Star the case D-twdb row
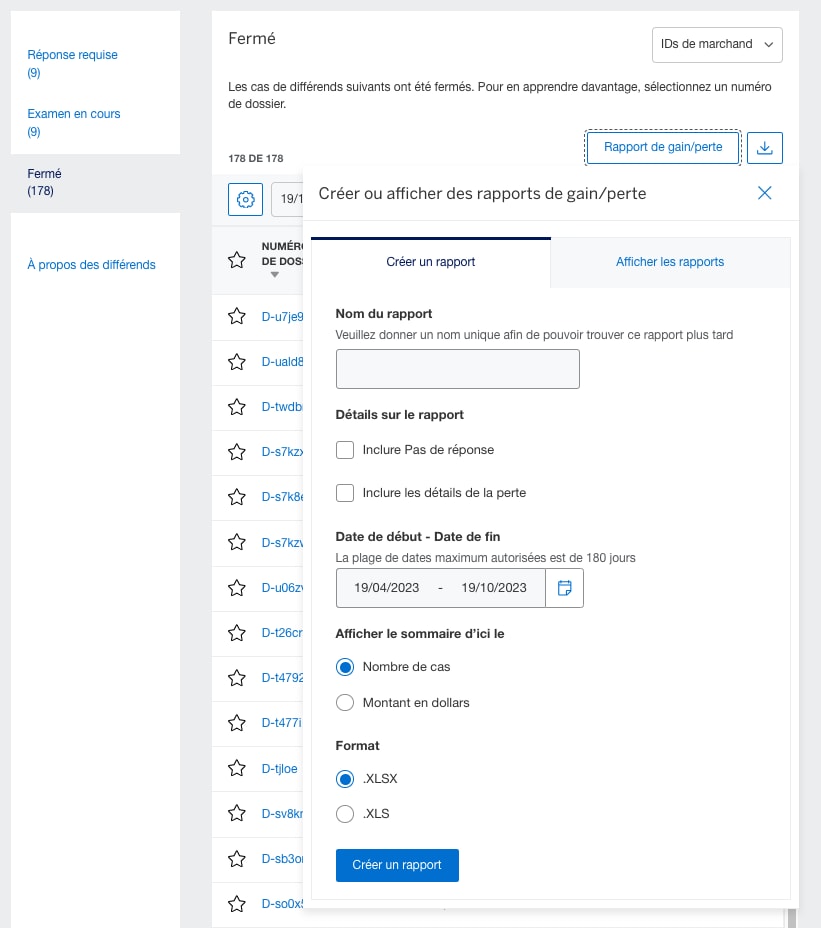 pyautogui.click(x=237, y=407)
